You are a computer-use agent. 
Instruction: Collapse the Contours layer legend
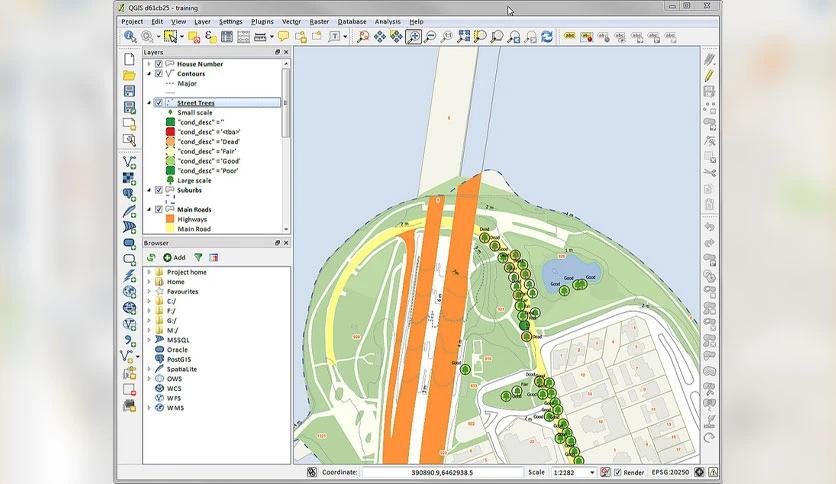pos(149,74)
